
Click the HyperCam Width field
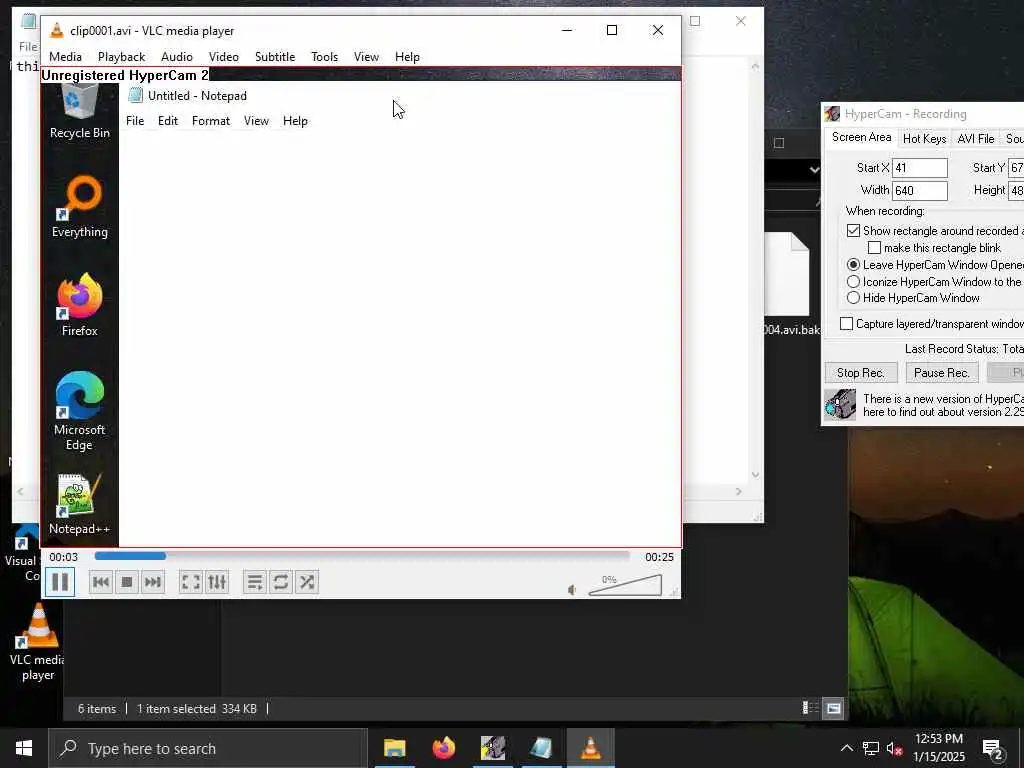(920, 191)
